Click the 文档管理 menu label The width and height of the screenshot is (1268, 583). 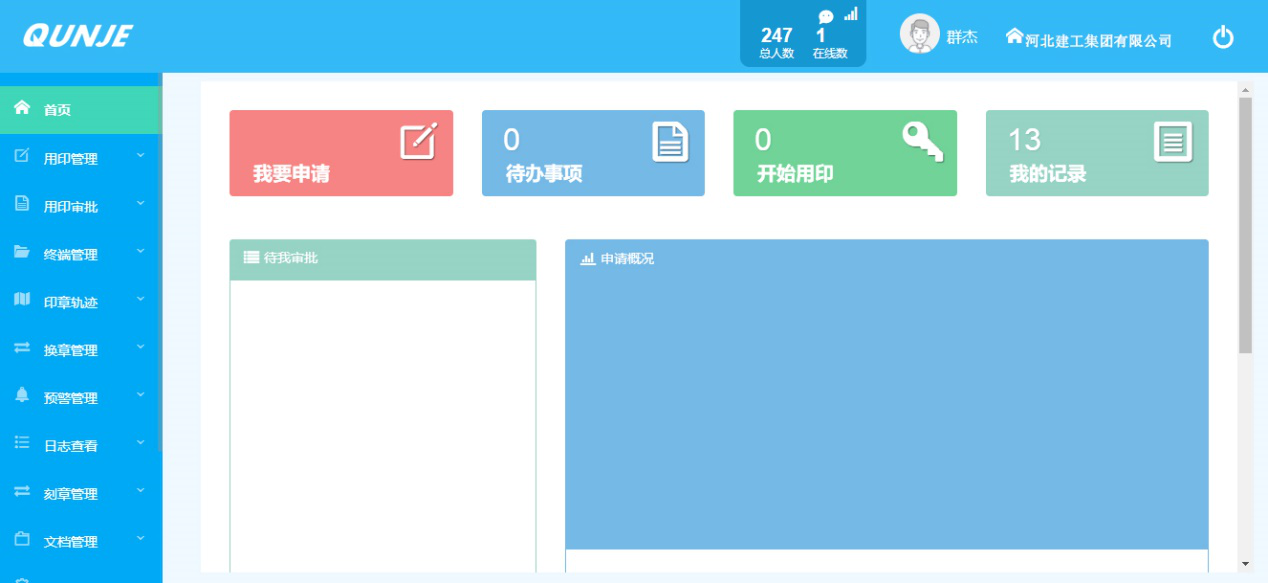tap(71, 542)
